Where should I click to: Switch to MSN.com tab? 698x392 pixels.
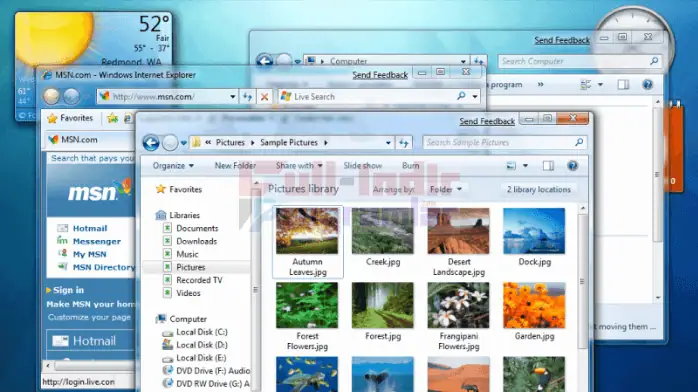tap(79, 140)
